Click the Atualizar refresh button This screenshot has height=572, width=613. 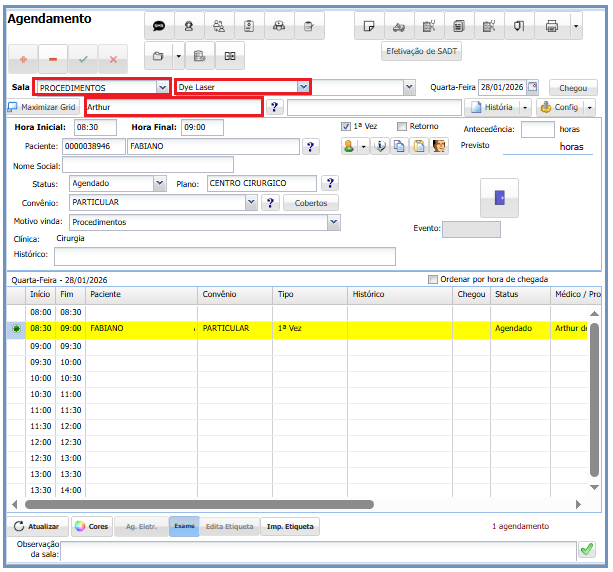coord(37,526)
